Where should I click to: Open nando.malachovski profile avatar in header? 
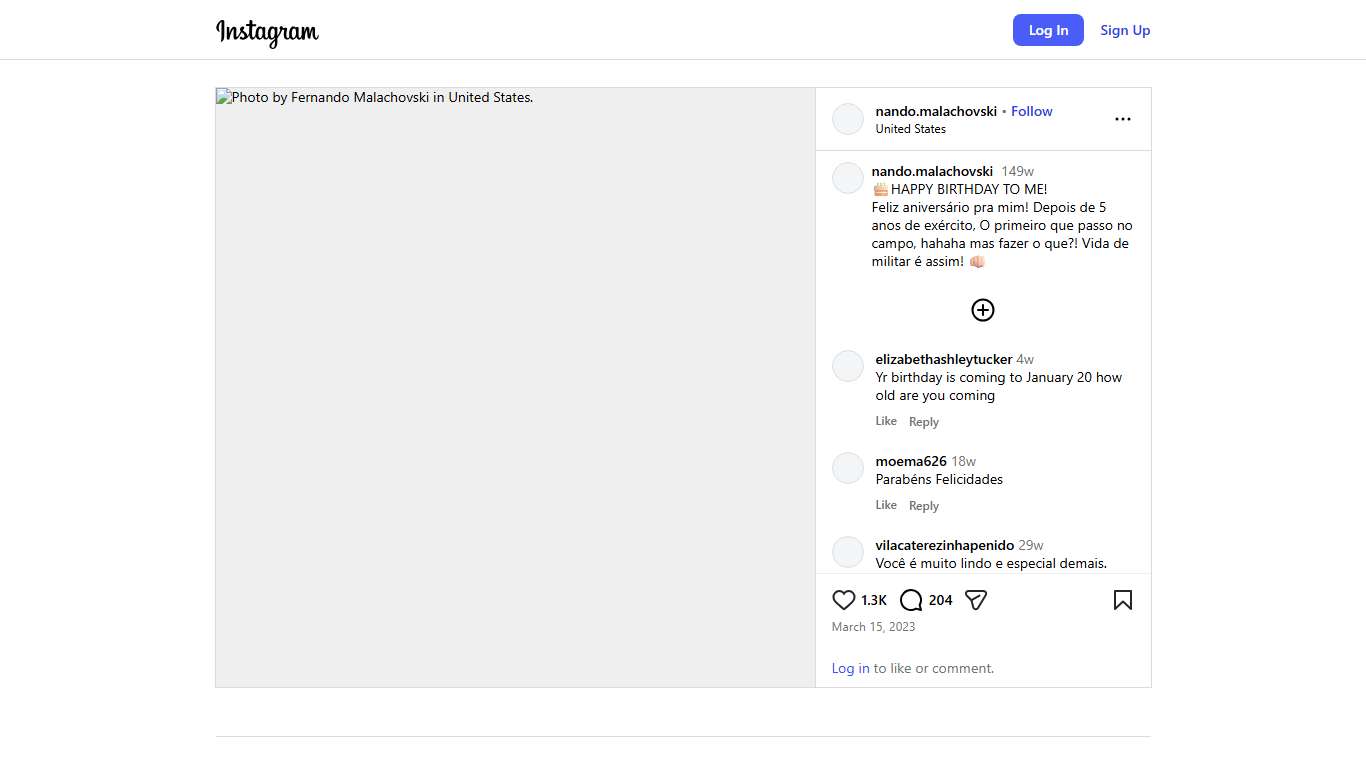tap(848, 119)
